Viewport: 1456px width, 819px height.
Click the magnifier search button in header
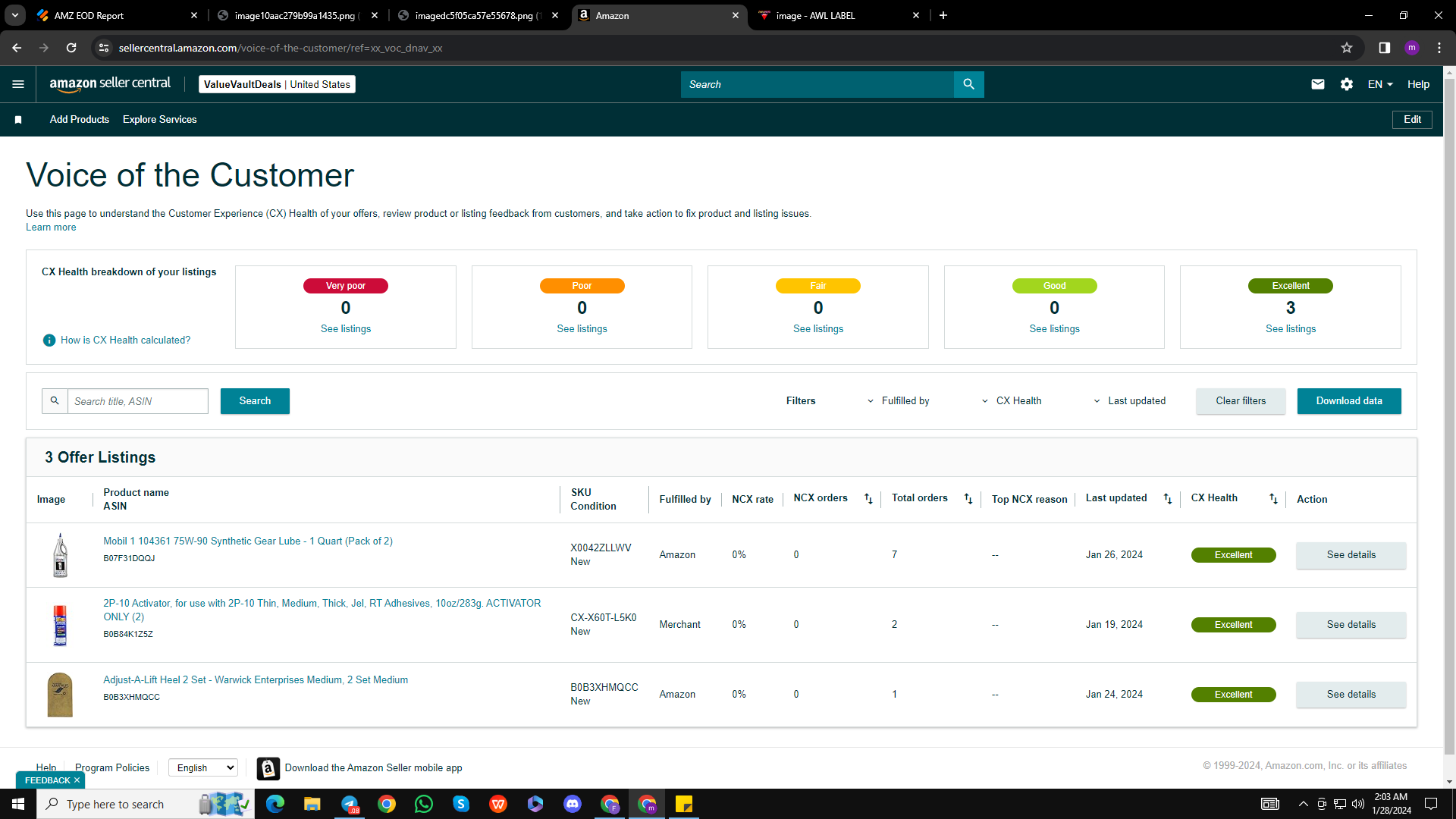click(968, 84)
